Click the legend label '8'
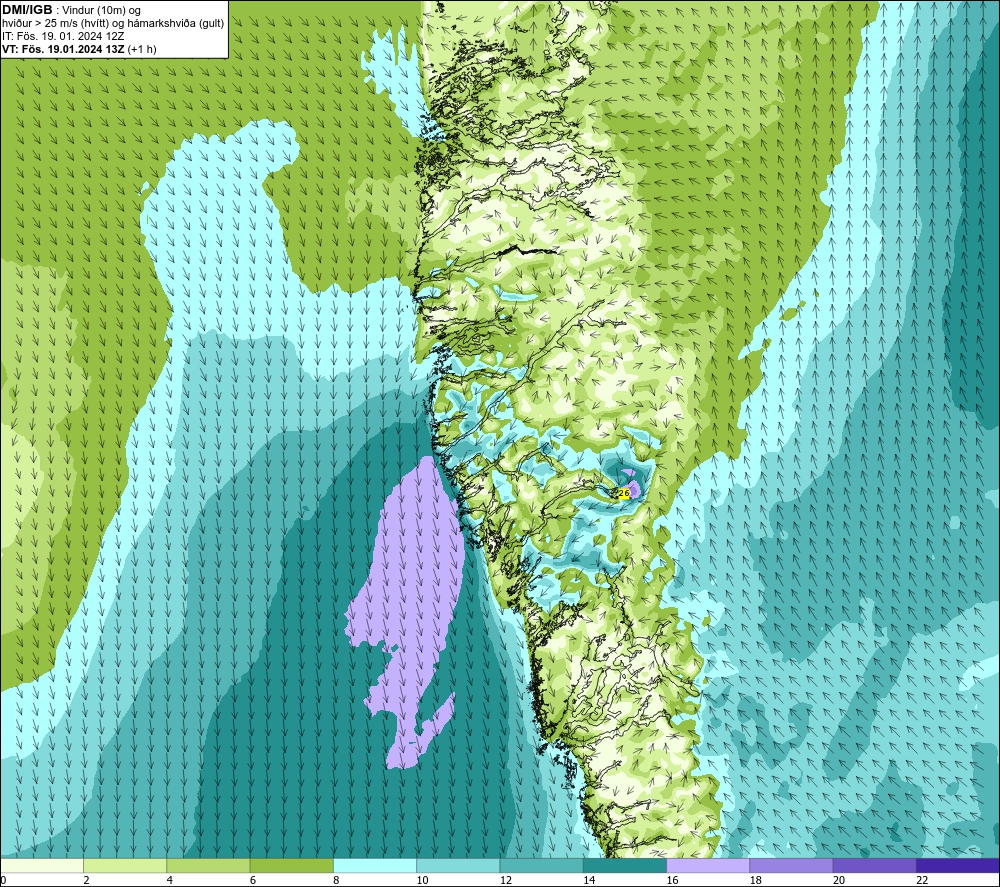1000x887 pixels. pos(336,880)
